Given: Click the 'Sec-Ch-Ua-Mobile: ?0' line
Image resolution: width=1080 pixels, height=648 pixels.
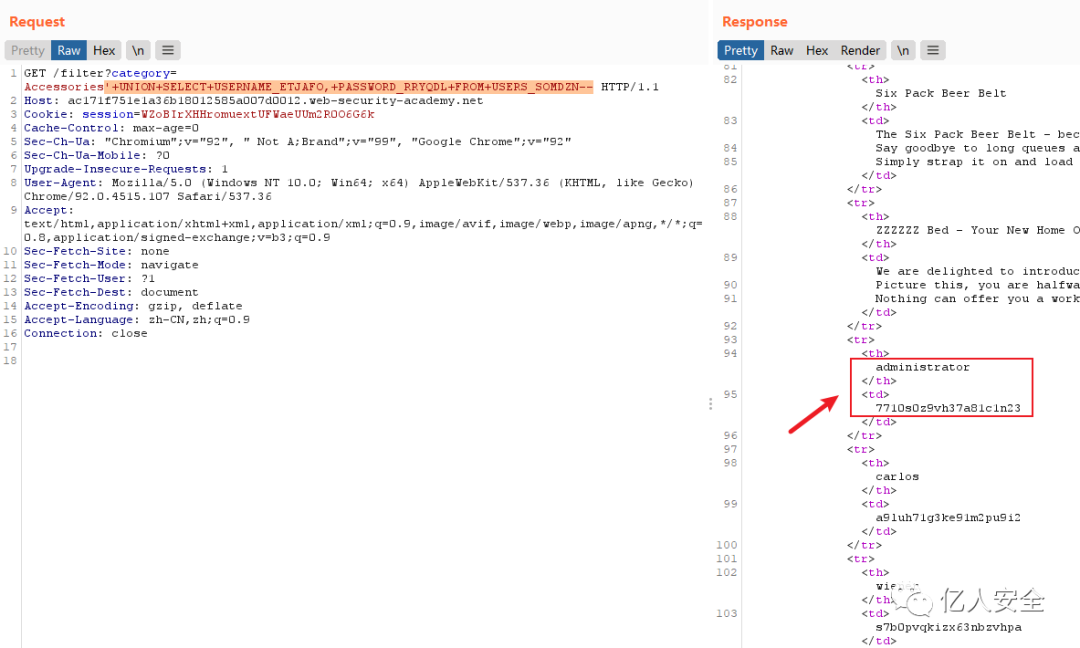Looking at the screenshot, I should 96,156.
